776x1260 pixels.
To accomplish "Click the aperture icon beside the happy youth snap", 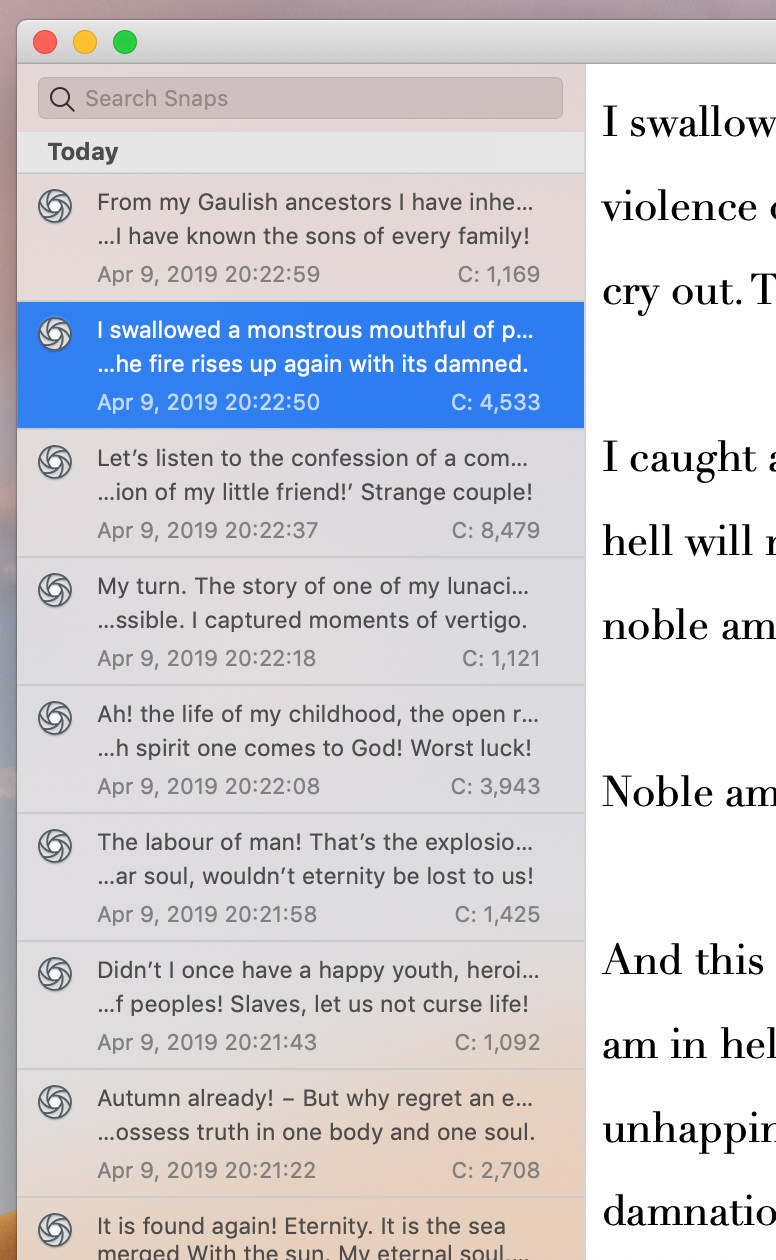I will click(56, 974).
